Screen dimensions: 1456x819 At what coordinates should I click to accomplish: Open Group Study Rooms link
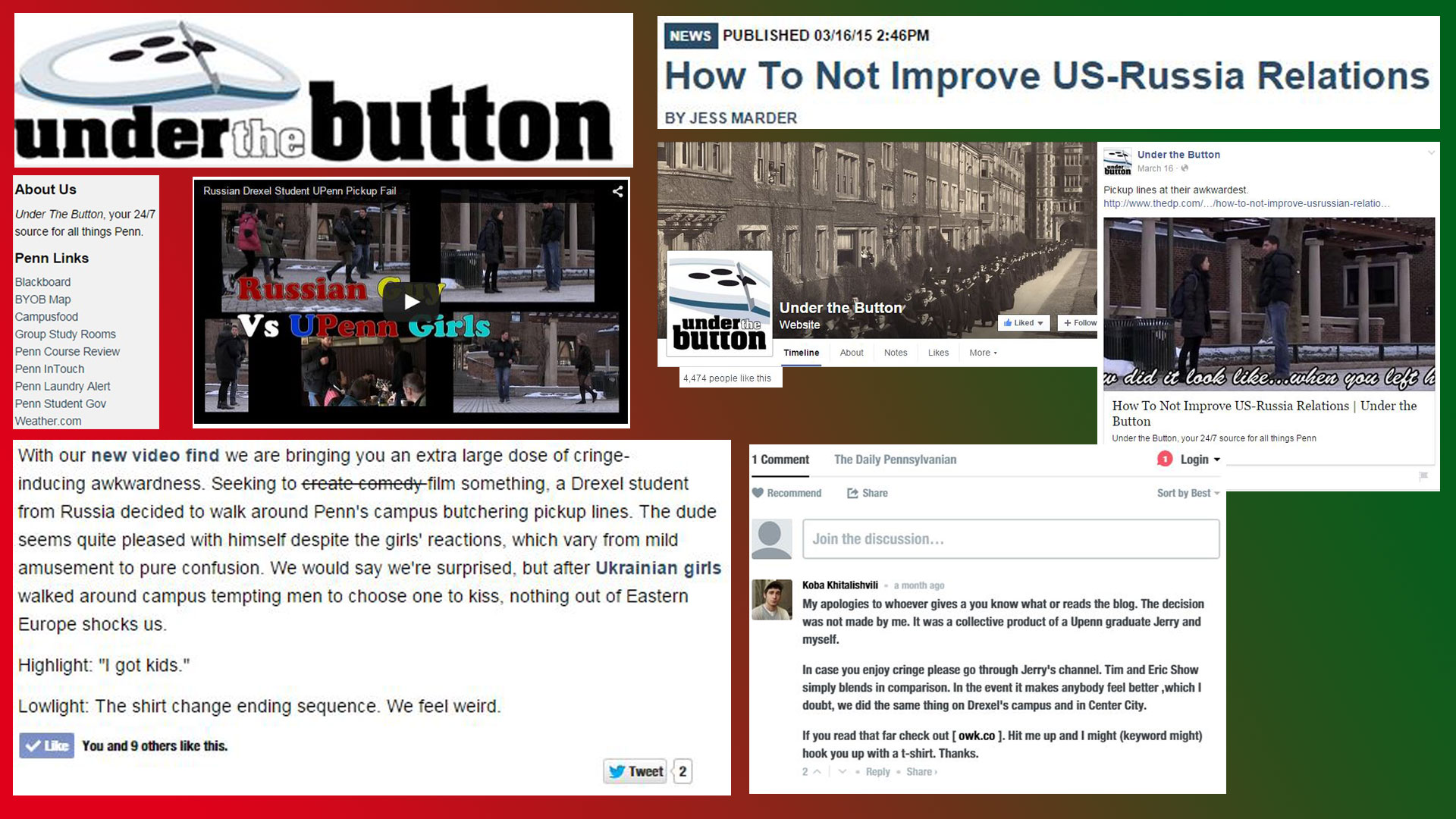click(x=65, y=334)
